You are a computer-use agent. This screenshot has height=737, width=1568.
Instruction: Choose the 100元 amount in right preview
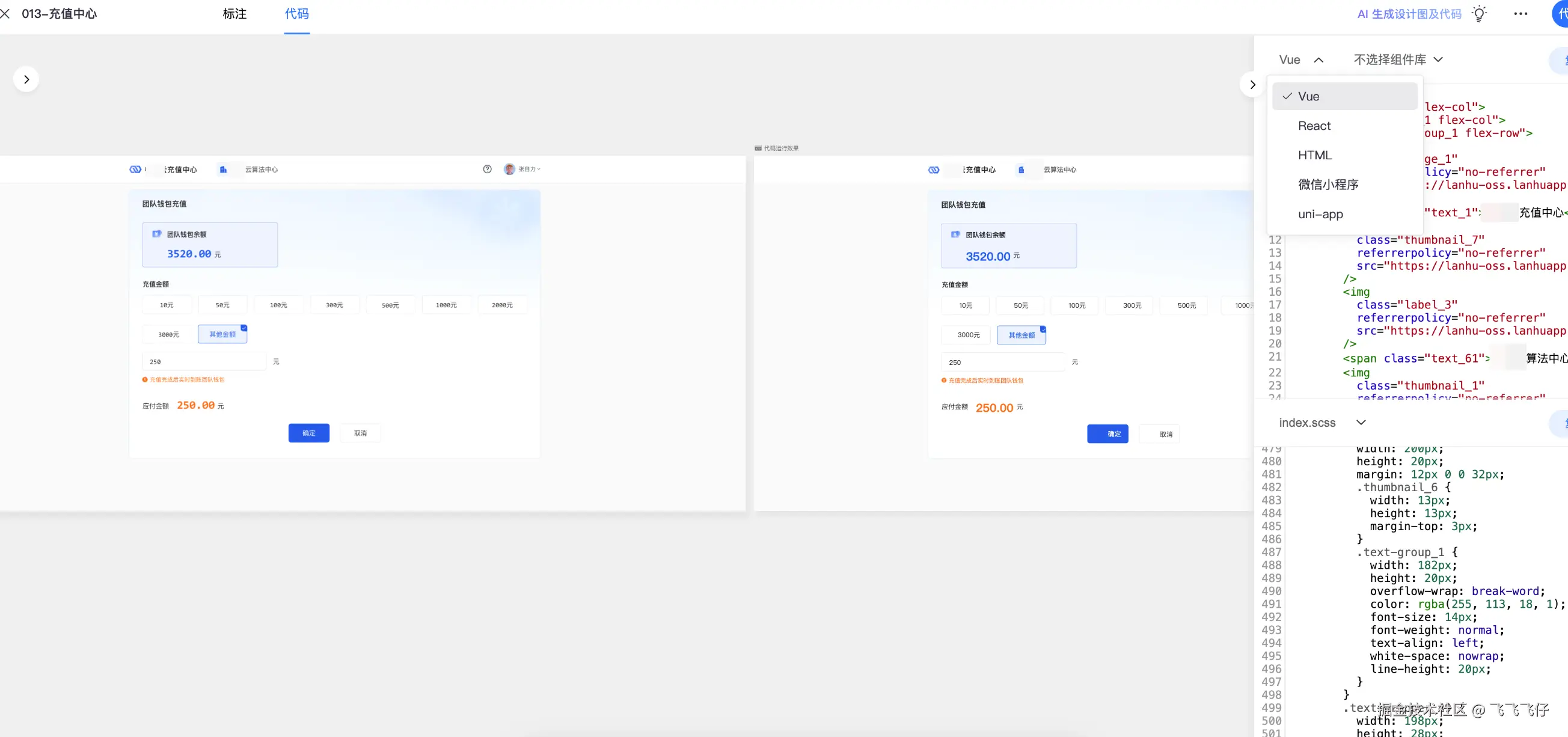(1076, 305)
